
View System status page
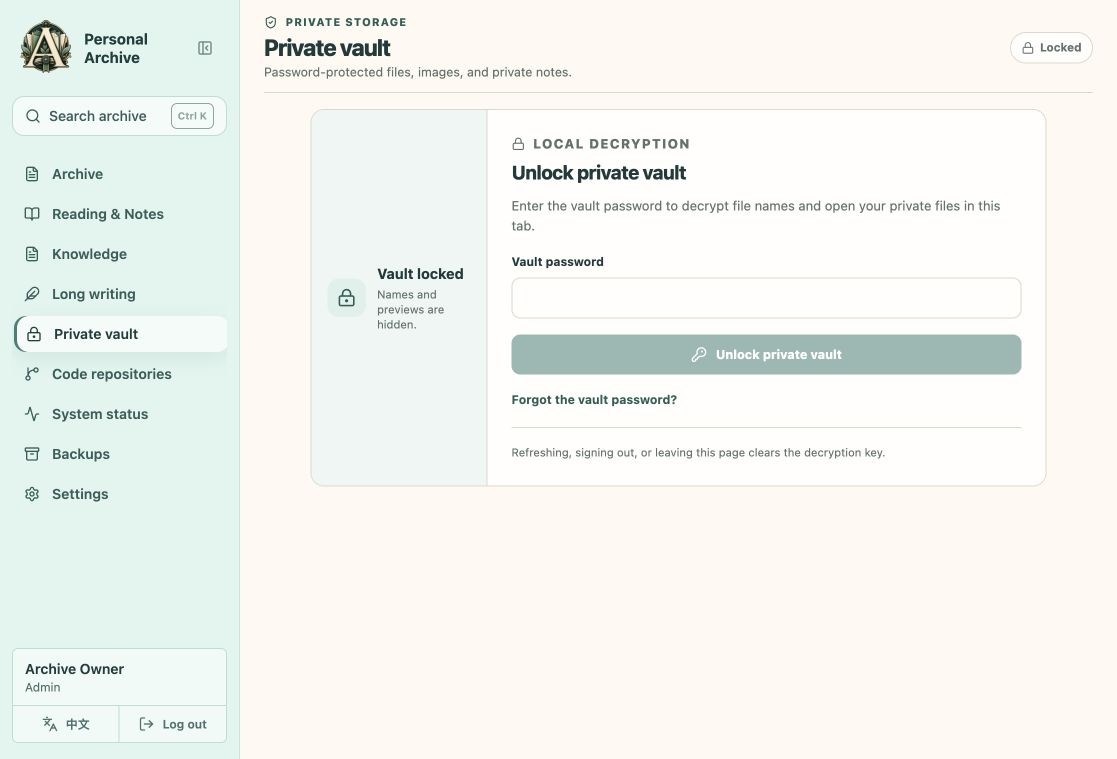point(120,414)
